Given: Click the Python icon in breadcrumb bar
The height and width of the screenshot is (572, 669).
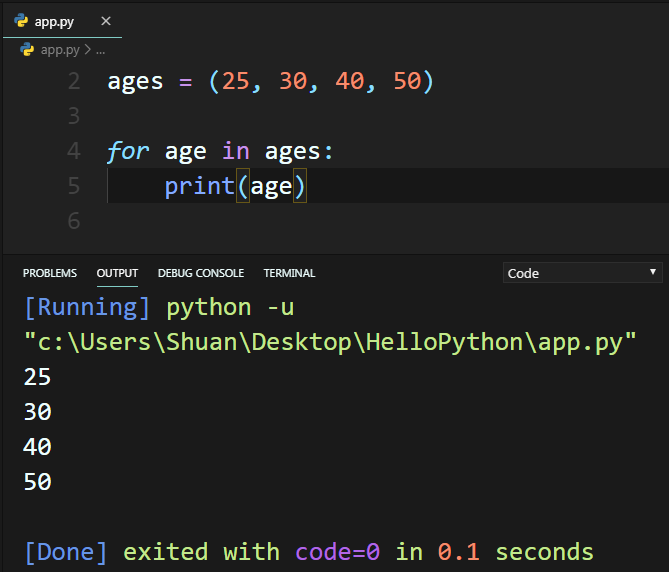Looking at the screenshot, I should coord(27,49).
